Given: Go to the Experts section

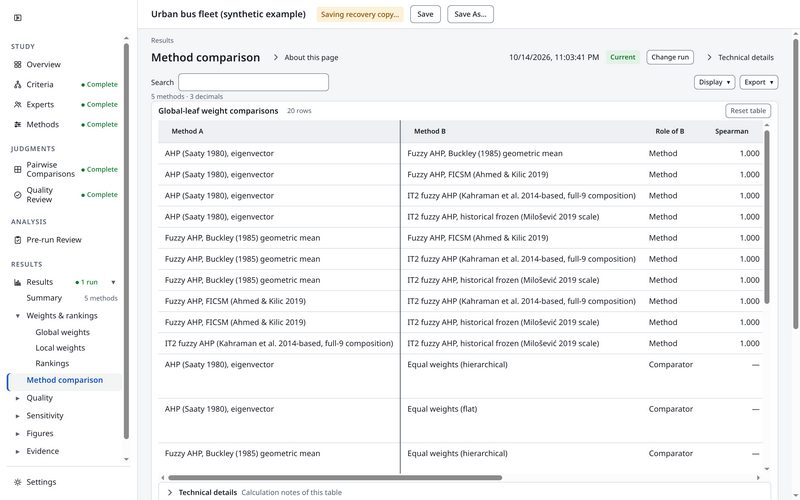Looking at the screenshot, I should coord(40,105).
